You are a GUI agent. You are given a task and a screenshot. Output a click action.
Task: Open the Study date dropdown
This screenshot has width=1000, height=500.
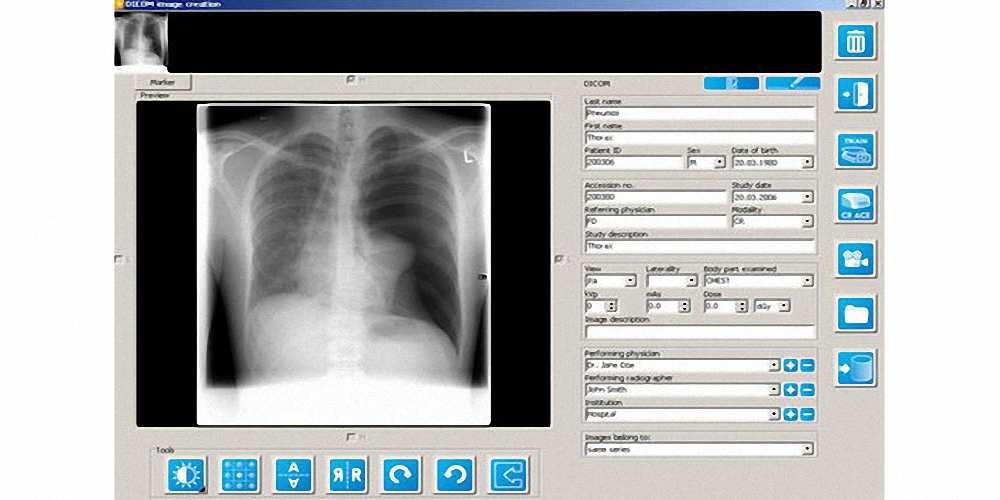808,197
